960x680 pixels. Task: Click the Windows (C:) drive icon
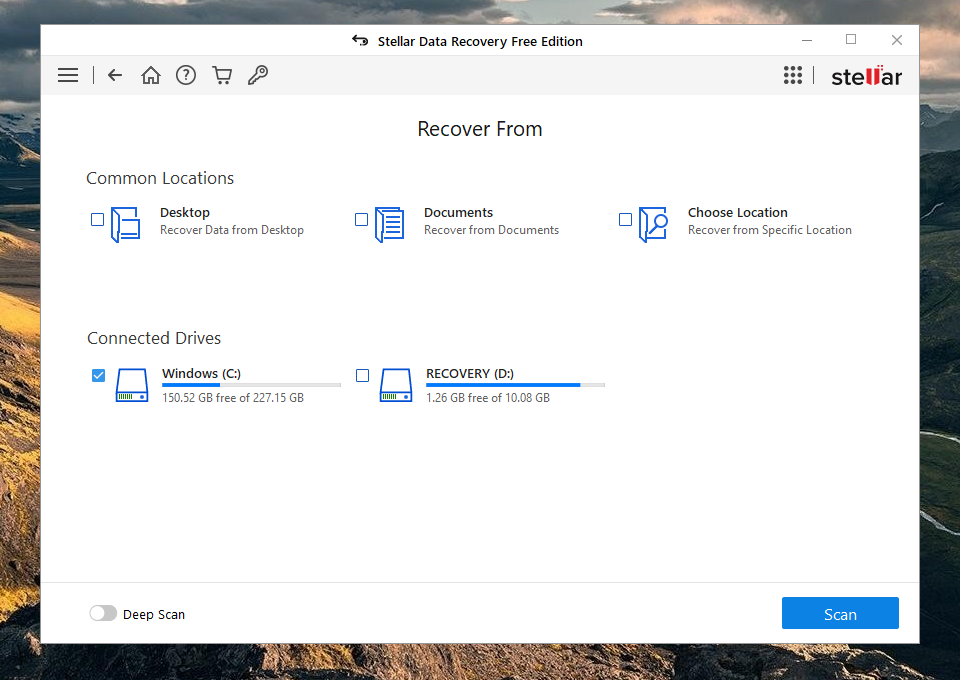(131, 385)
